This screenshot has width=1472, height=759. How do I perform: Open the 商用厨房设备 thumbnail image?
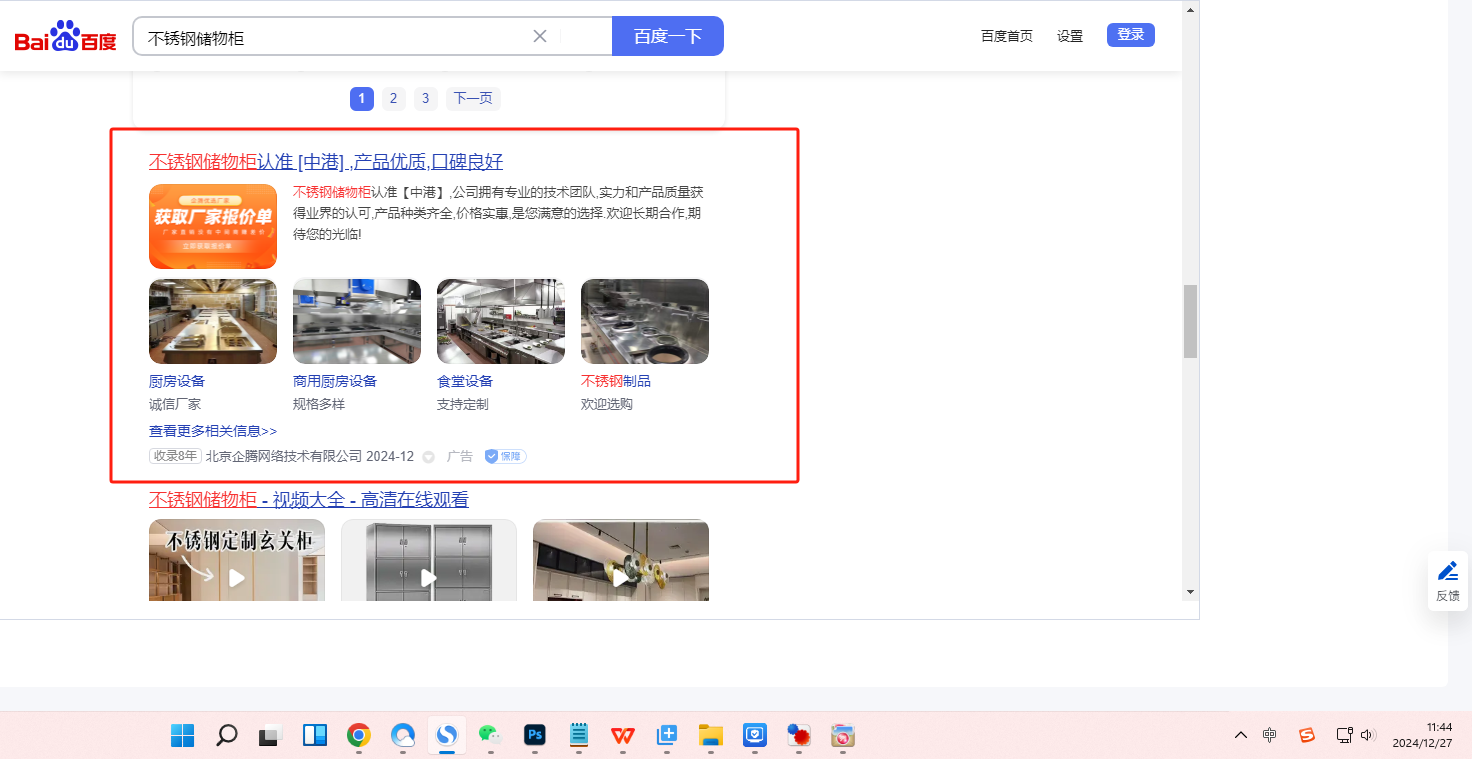tap(357, 321)
